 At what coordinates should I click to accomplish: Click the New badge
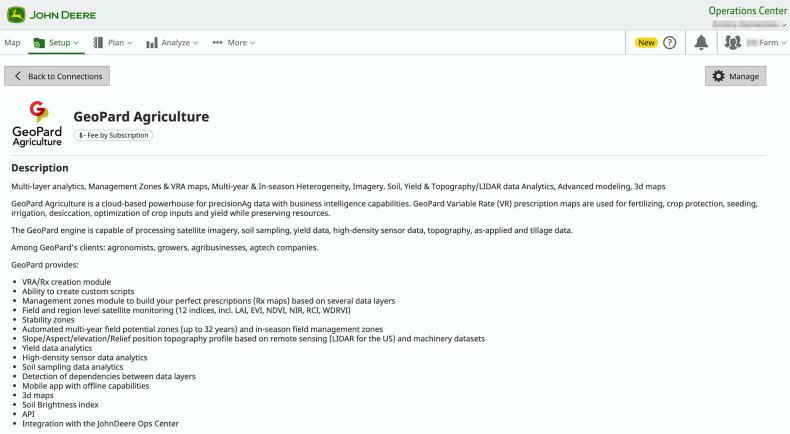click(x=646, y=43)
